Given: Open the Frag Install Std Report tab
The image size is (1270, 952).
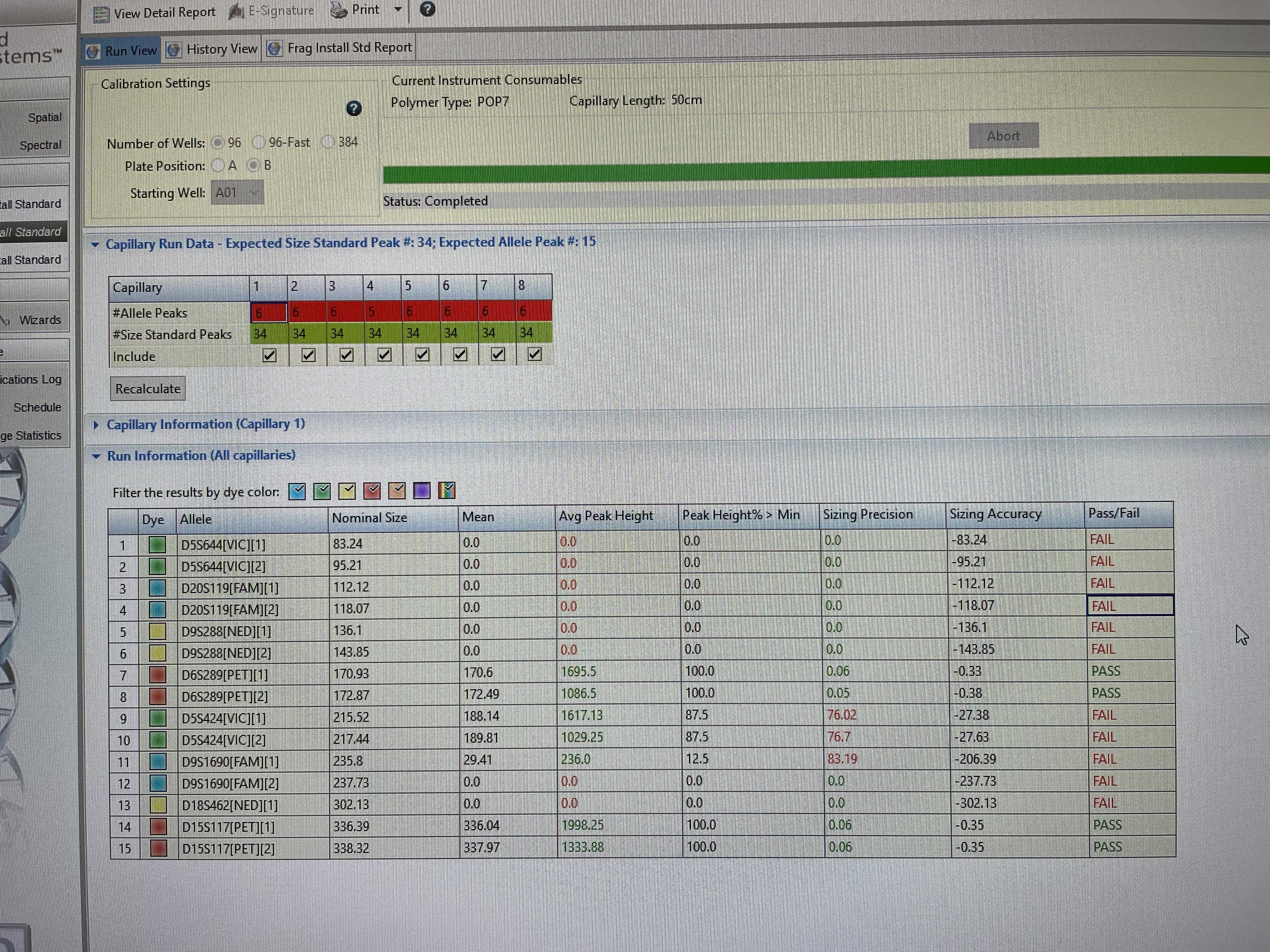Looking at the screenshot, I should click(x=340, y=48).
